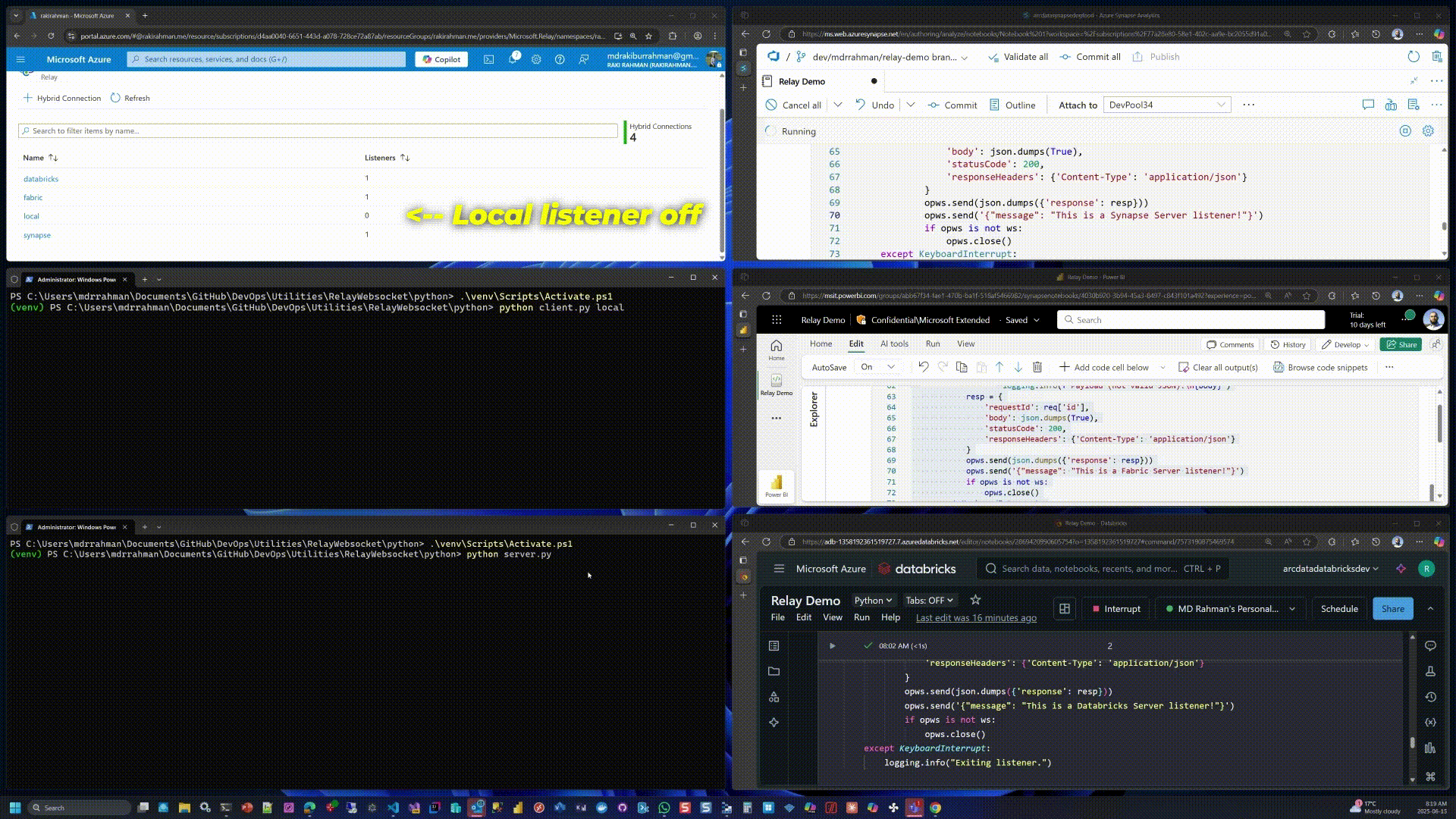Viewport: 1456px width, 819px height.
Task: Clear all outputs in Fabric notebook
Action: (1218, 367)
